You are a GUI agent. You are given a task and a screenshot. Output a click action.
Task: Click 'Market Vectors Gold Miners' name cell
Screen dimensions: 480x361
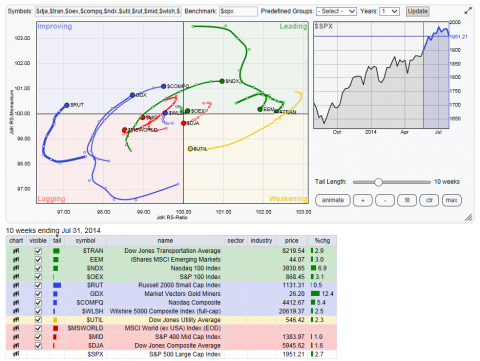click(x=182, y=294)
